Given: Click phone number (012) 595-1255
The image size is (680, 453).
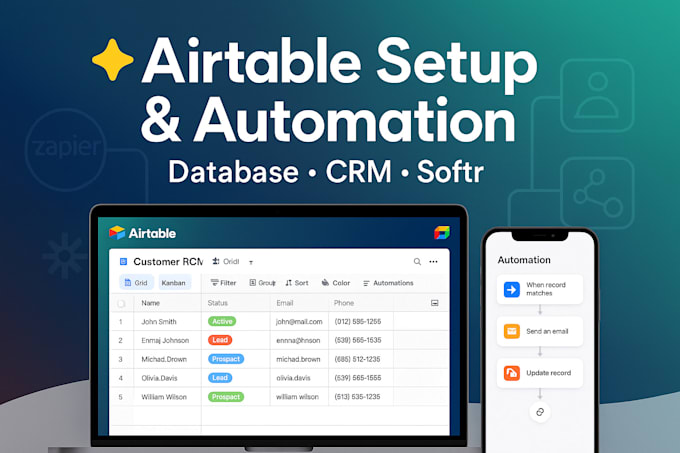Looking at the screenshot, I should point(358,322).
